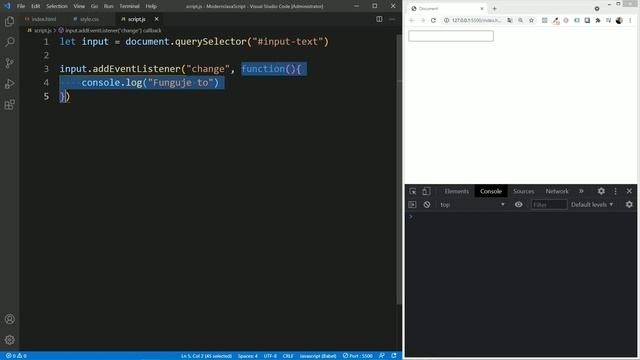Screen dimensions: 640x360
Task: Click the Live Server Port: 5500 item
Action: pos(358,356)
